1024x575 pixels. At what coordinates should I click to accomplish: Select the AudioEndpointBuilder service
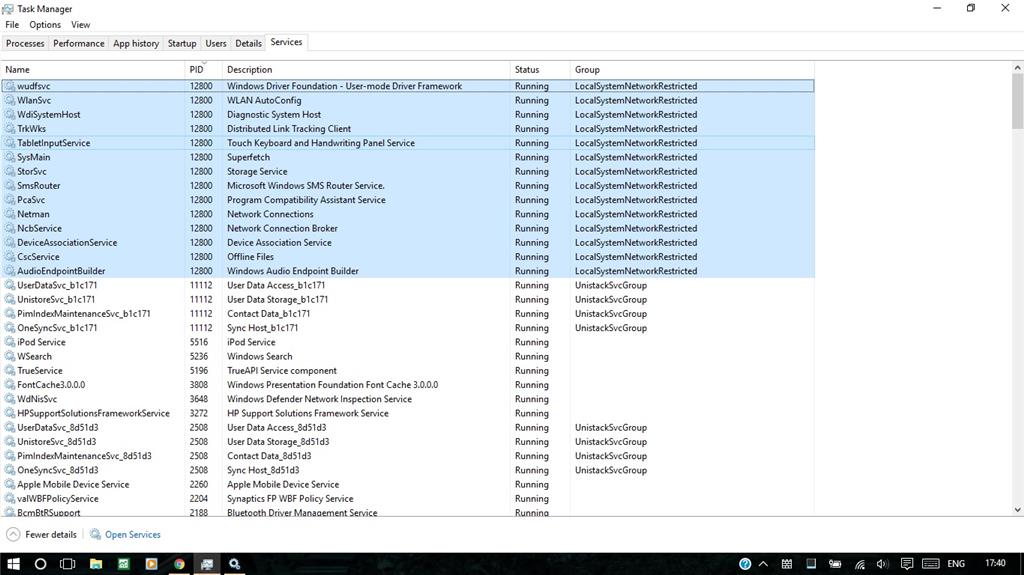(408, 271)
